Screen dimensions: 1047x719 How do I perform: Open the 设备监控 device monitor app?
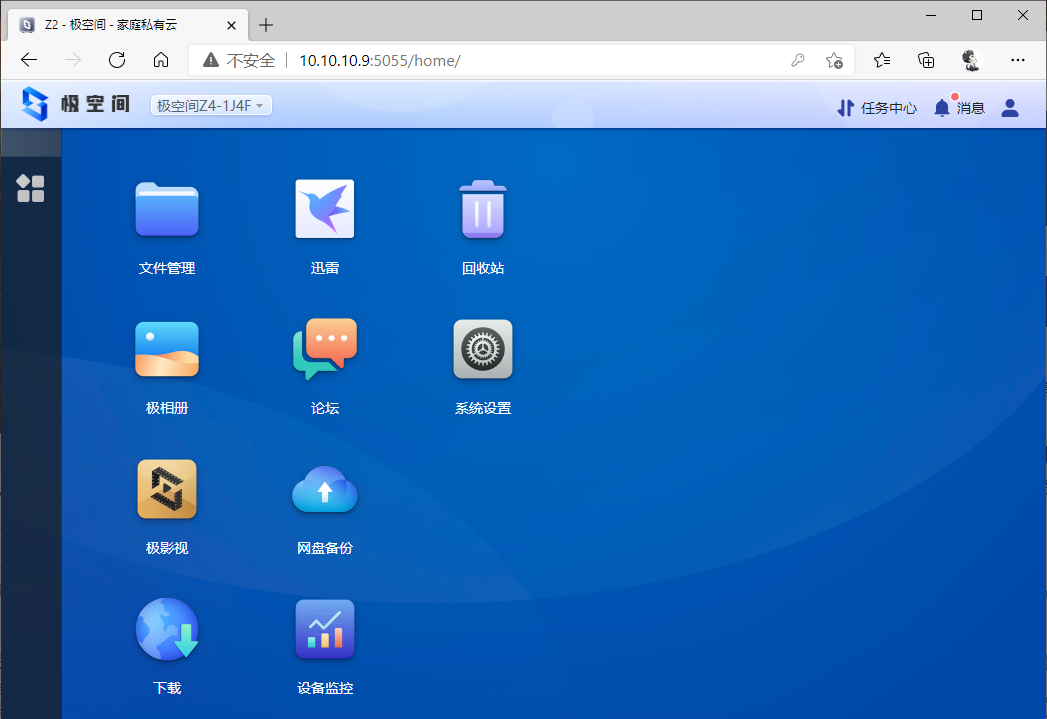325,630
